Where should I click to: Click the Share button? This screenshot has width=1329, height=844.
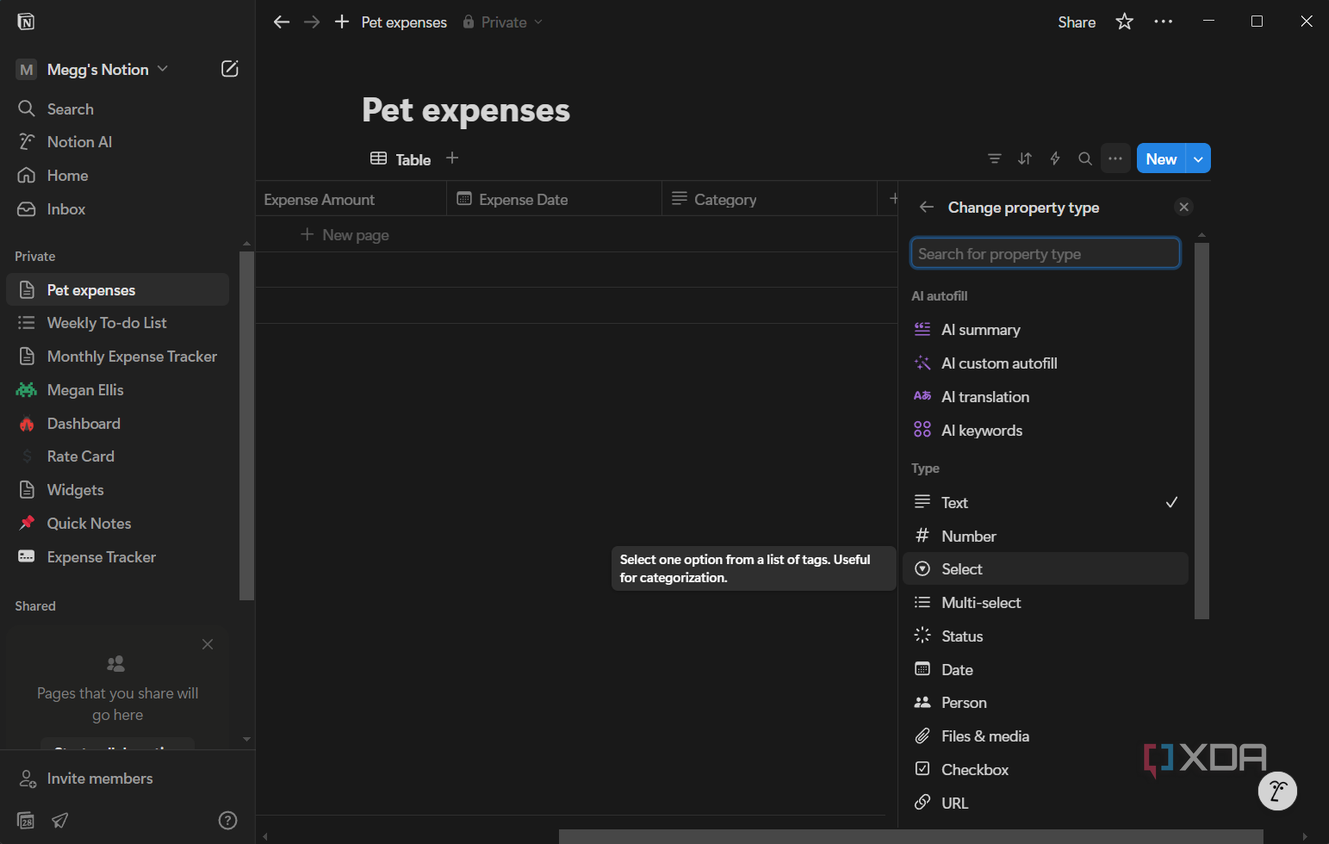click(1077, 22)
